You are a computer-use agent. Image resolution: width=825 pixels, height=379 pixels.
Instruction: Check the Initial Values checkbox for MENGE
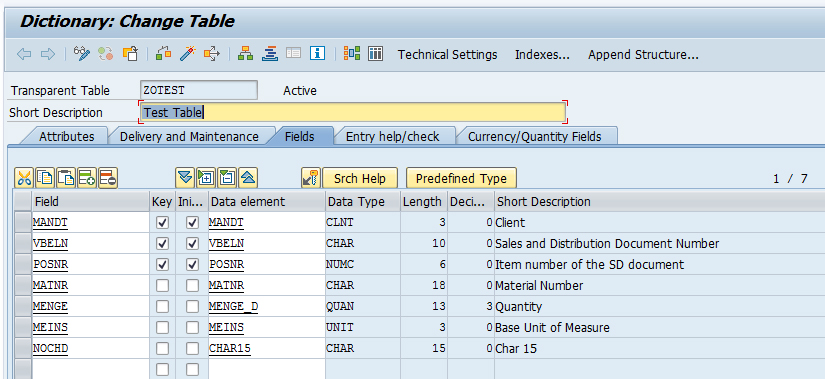point(193,306)
